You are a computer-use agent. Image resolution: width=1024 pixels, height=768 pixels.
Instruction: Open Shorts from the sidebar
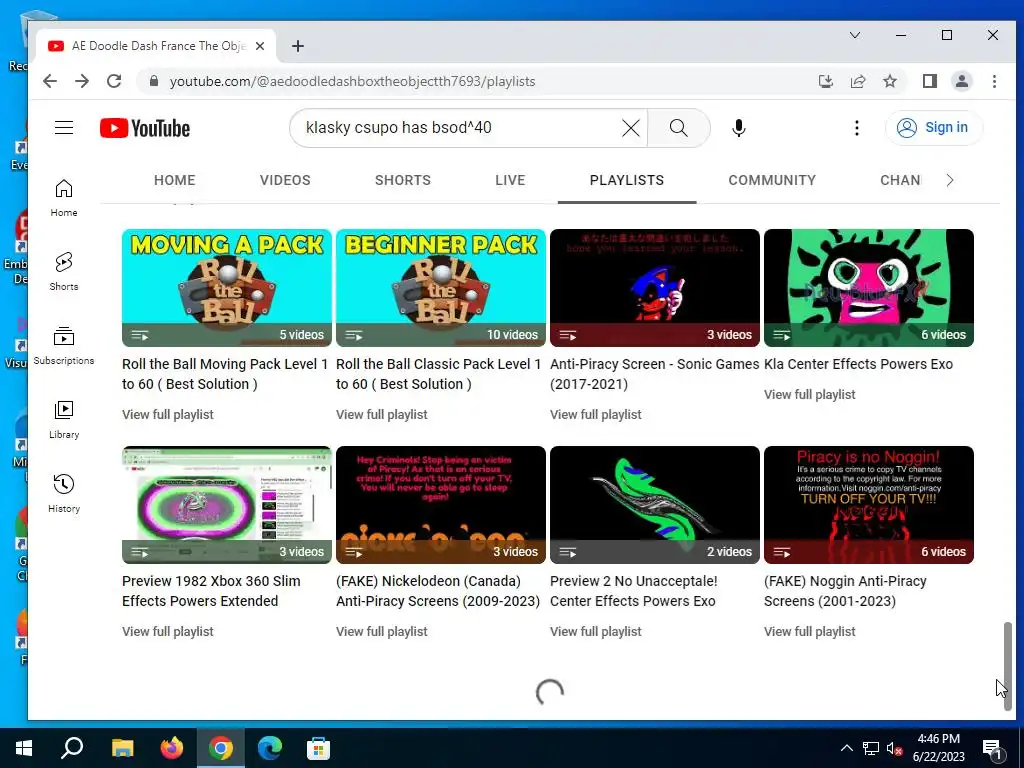tap(64, 272)
